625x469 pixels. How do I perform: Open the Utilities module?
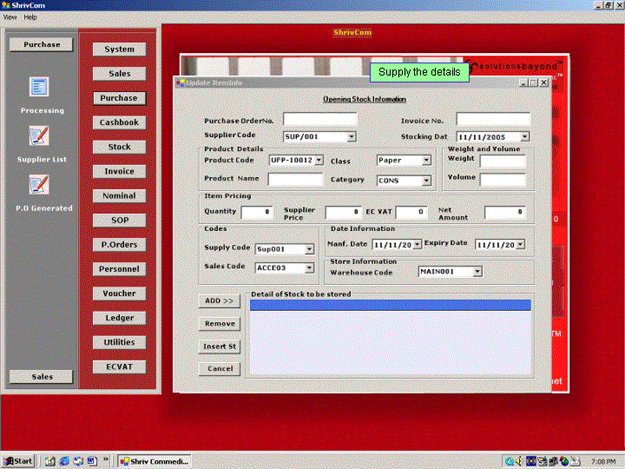coord(119,342)
